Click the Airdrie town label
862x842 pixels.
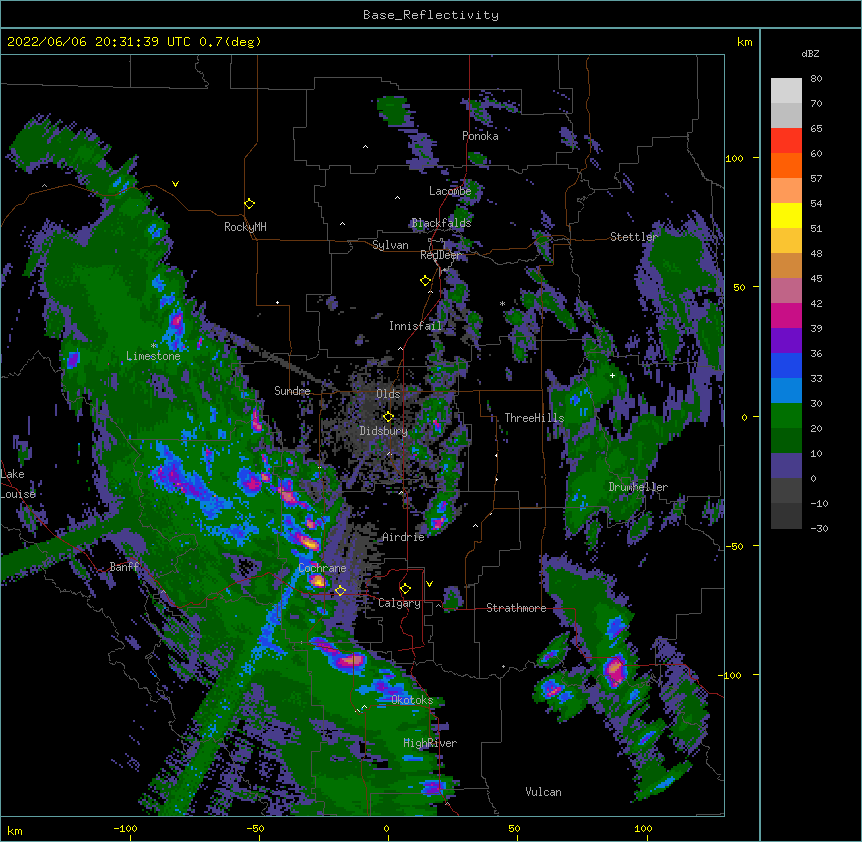(404, 537)
